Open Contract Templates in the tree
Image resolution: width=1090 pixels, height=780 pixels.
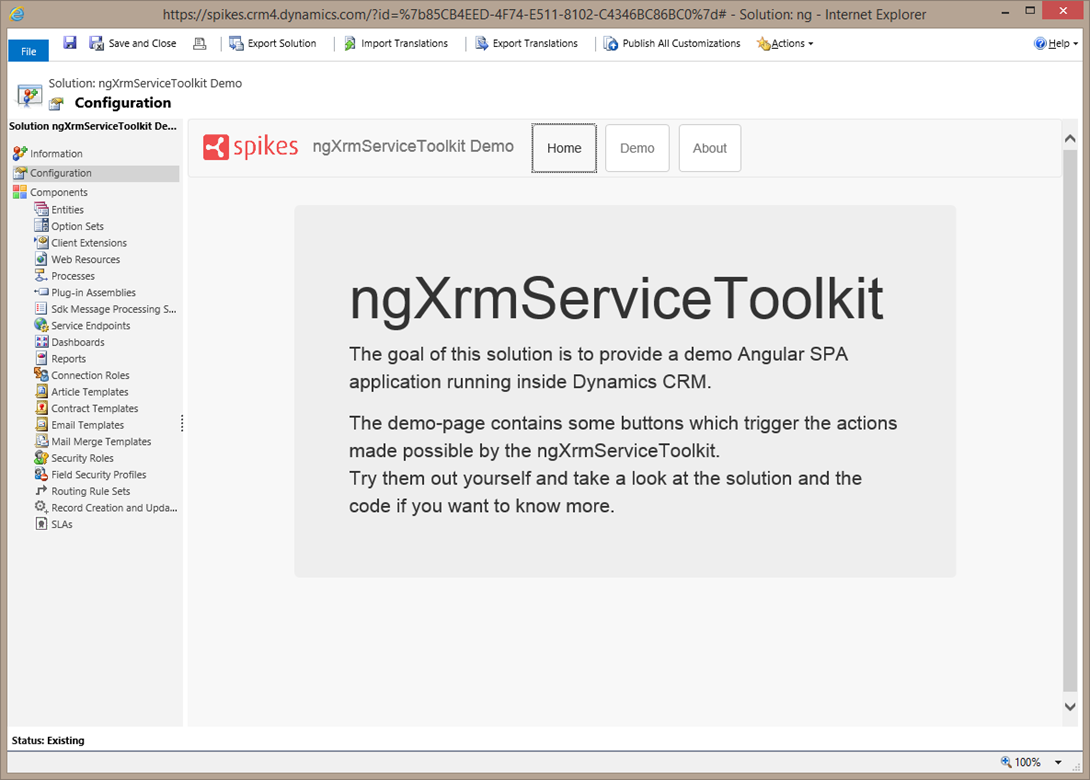(95, 409)
